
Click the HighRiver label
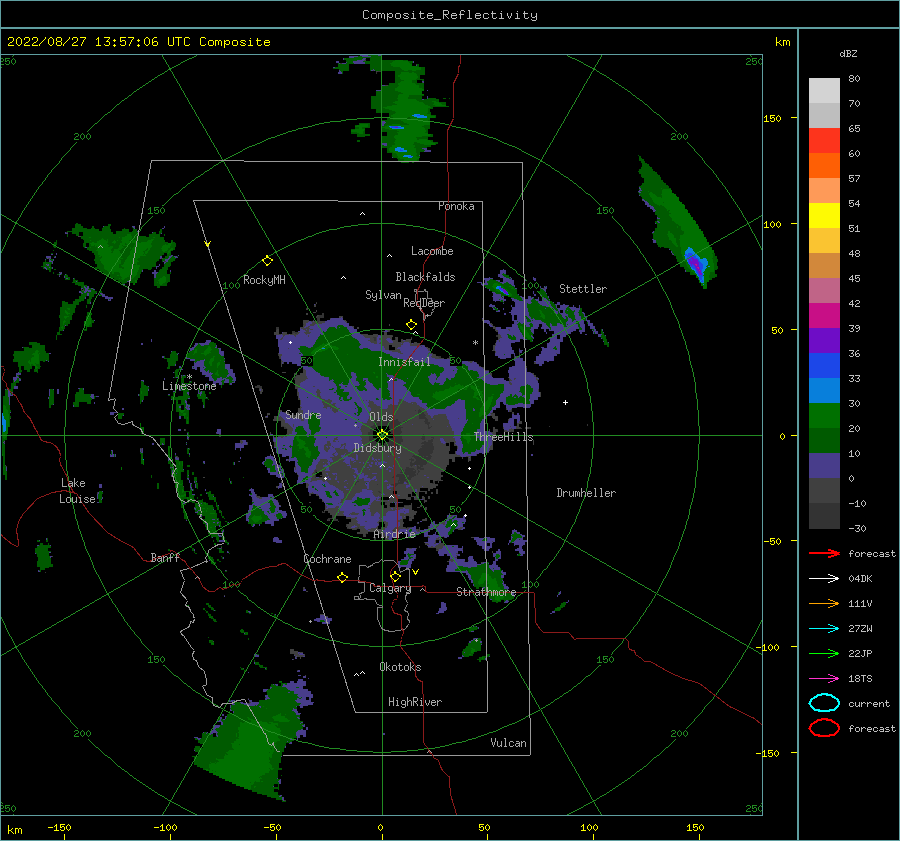(x=415, y=702)
